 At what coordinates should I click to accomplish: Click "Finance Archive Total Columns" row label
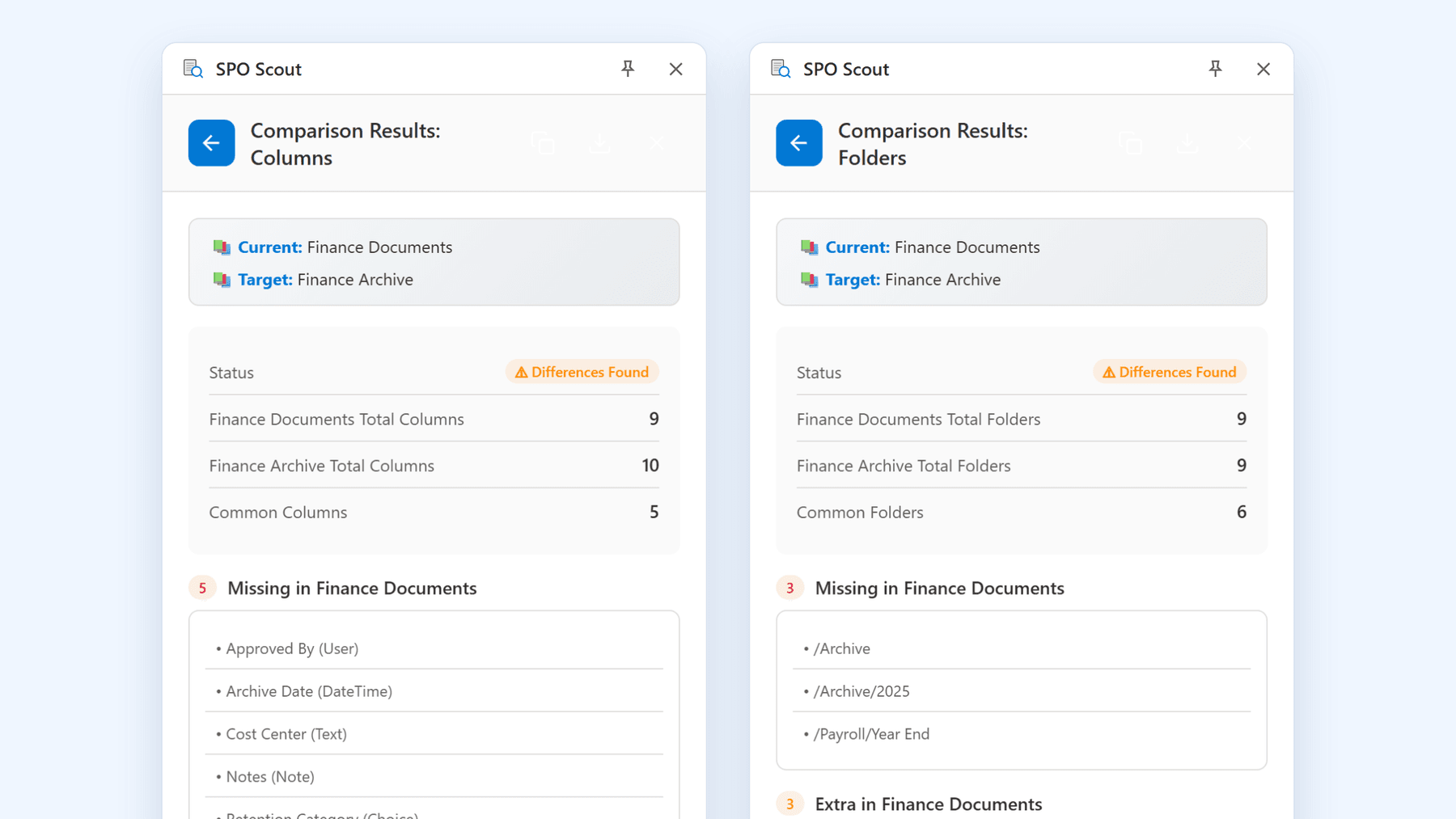coord(322,466)
